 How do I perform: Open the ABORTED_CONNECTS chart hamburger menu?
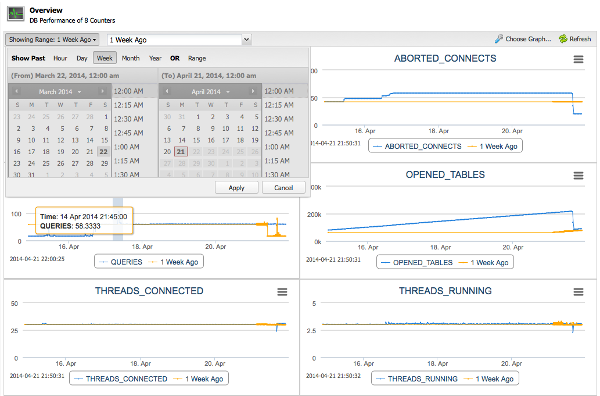(578, 59)
